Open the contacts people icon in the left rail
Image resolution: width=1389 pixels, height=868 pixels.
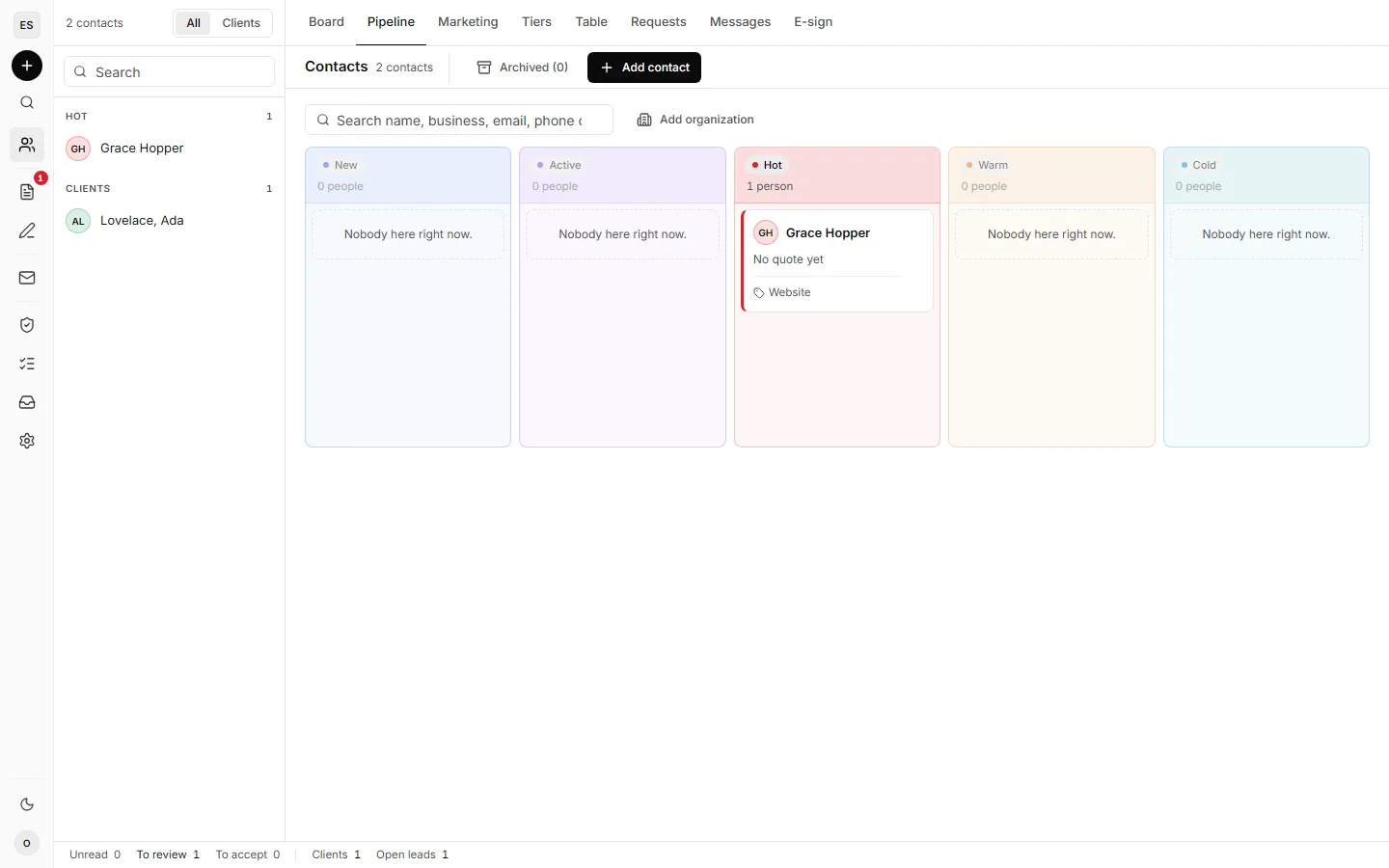click(x=27, y=145)
